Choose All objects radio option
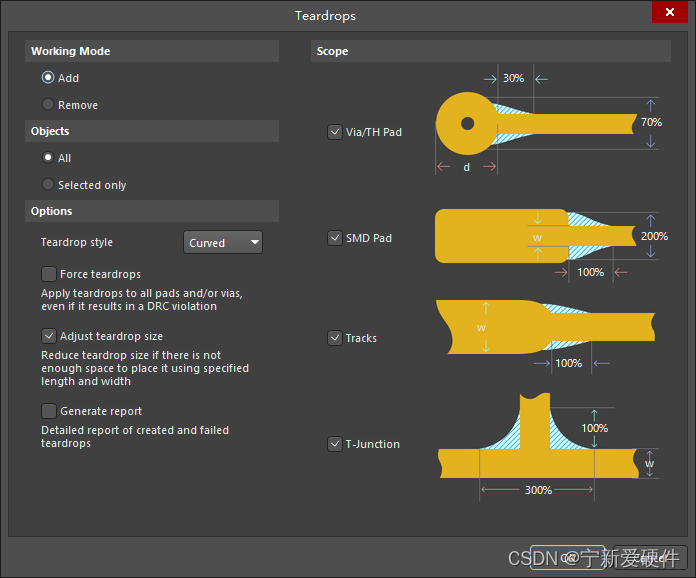The height and width of the screenshot is (578, 696). 48,158
